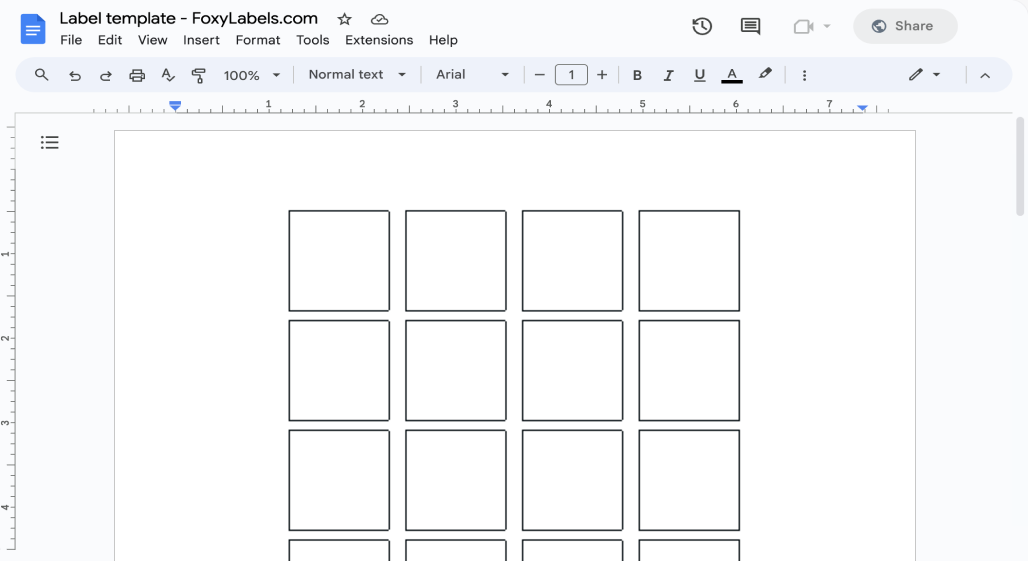
Task: Open the File menu
Action: [x=71, y=40]
